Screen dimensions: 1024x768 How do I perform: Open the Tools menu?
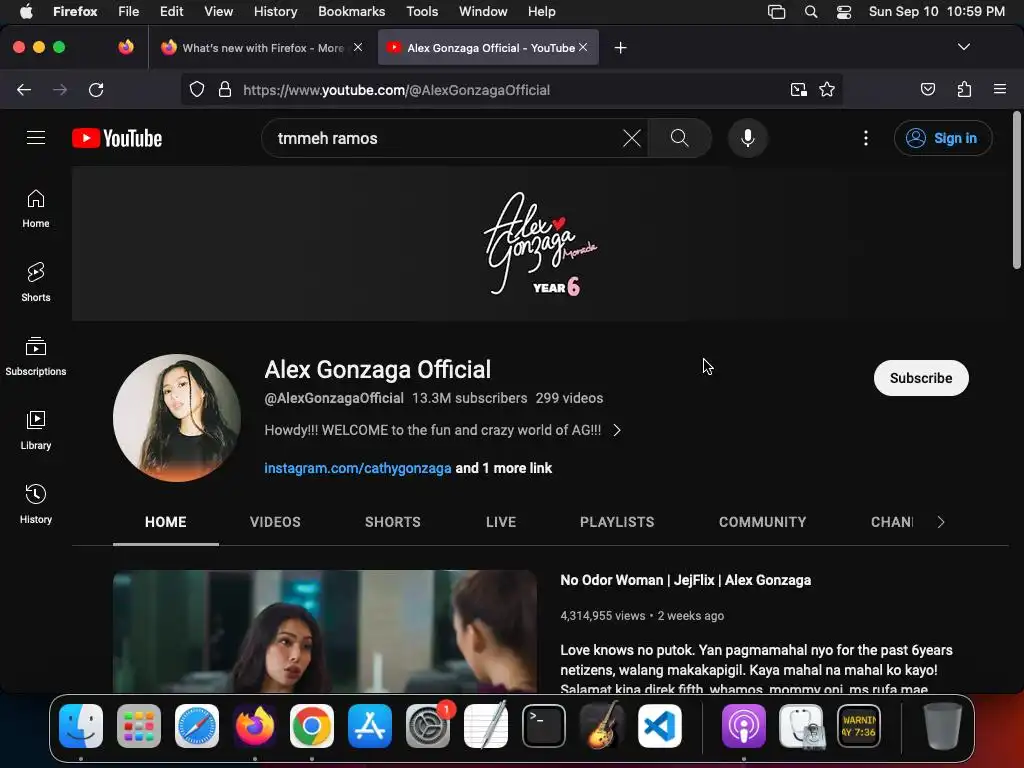[x=422, y=12]
